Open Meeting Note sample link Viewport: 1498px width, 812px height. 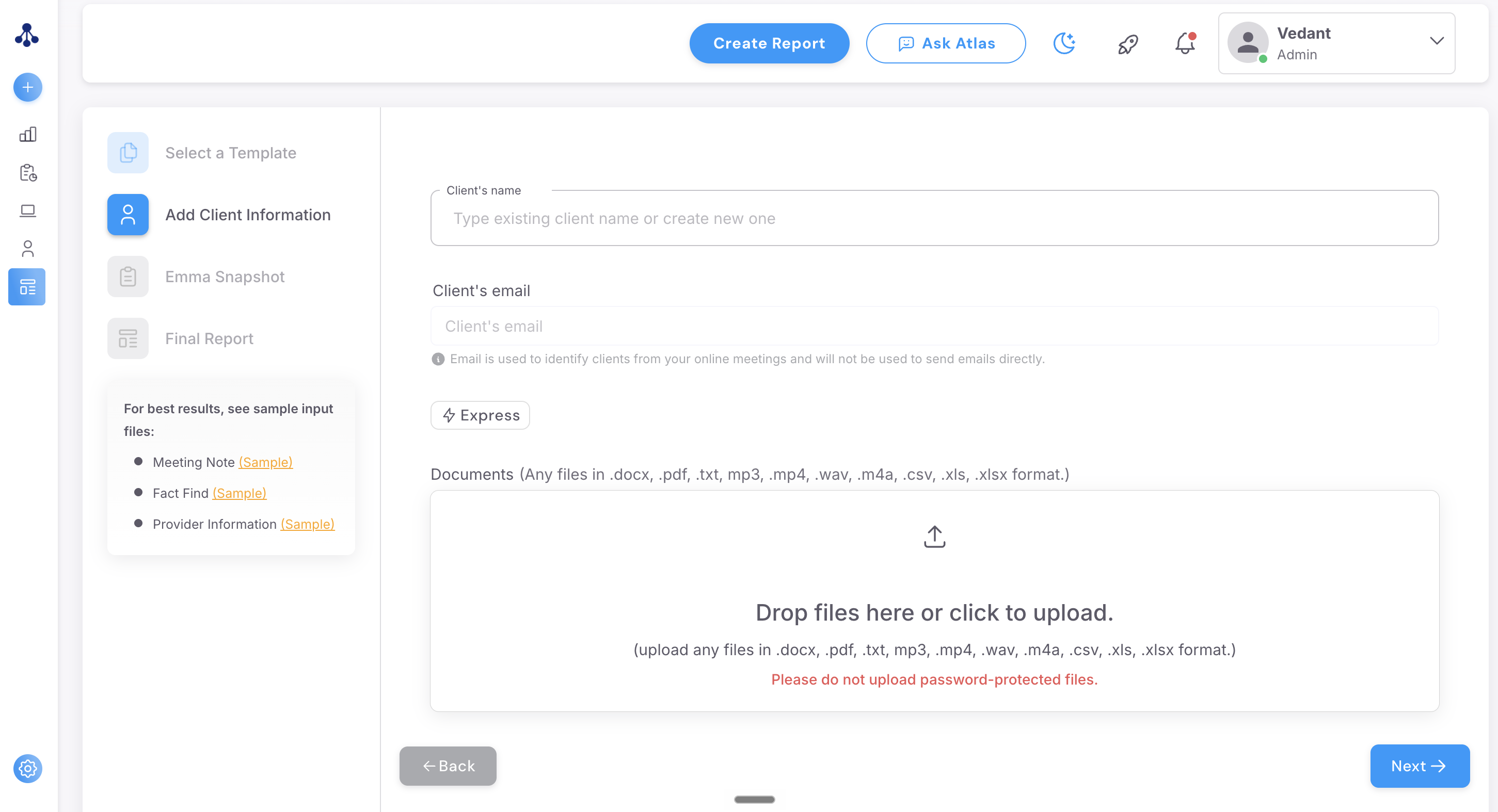coord(266,462)
